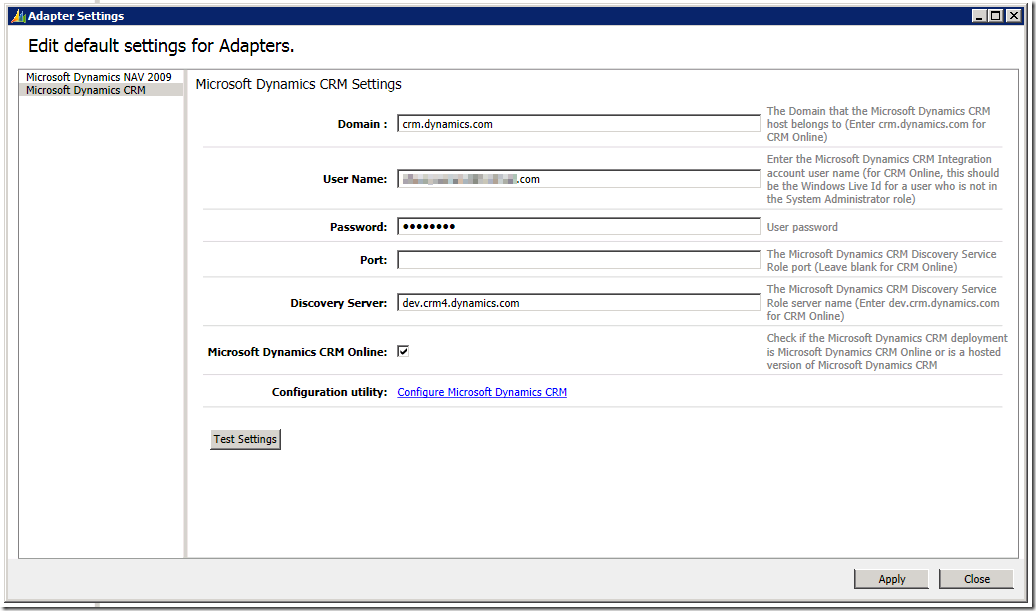Click the Microsoft Dynamics CRM Settings heading
Screen dimensions: 1036x611
click(x=299, y=84)
